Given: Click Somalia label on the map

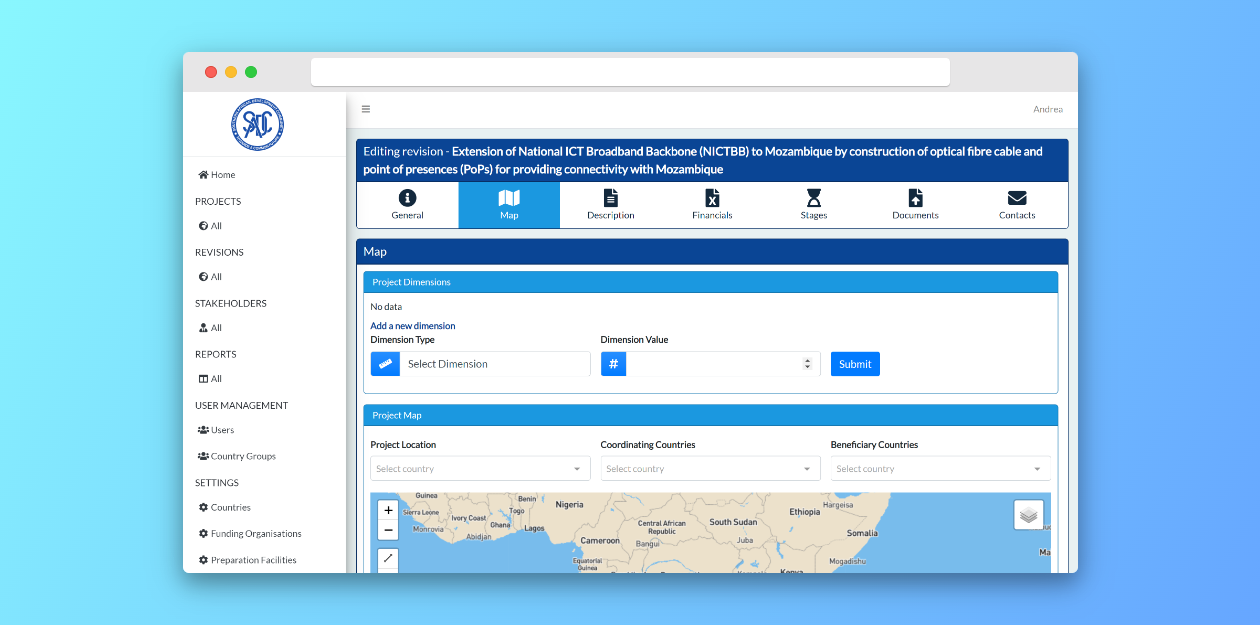Looking at the screenshot, I should point(862,533).
